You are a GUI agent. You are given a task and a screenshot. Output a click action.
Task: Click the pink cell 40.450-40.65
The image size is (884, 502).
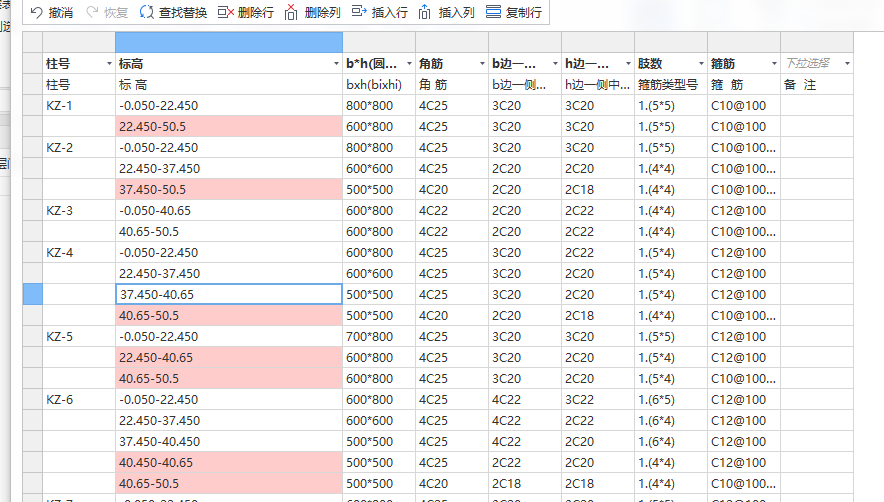[229, 463]
